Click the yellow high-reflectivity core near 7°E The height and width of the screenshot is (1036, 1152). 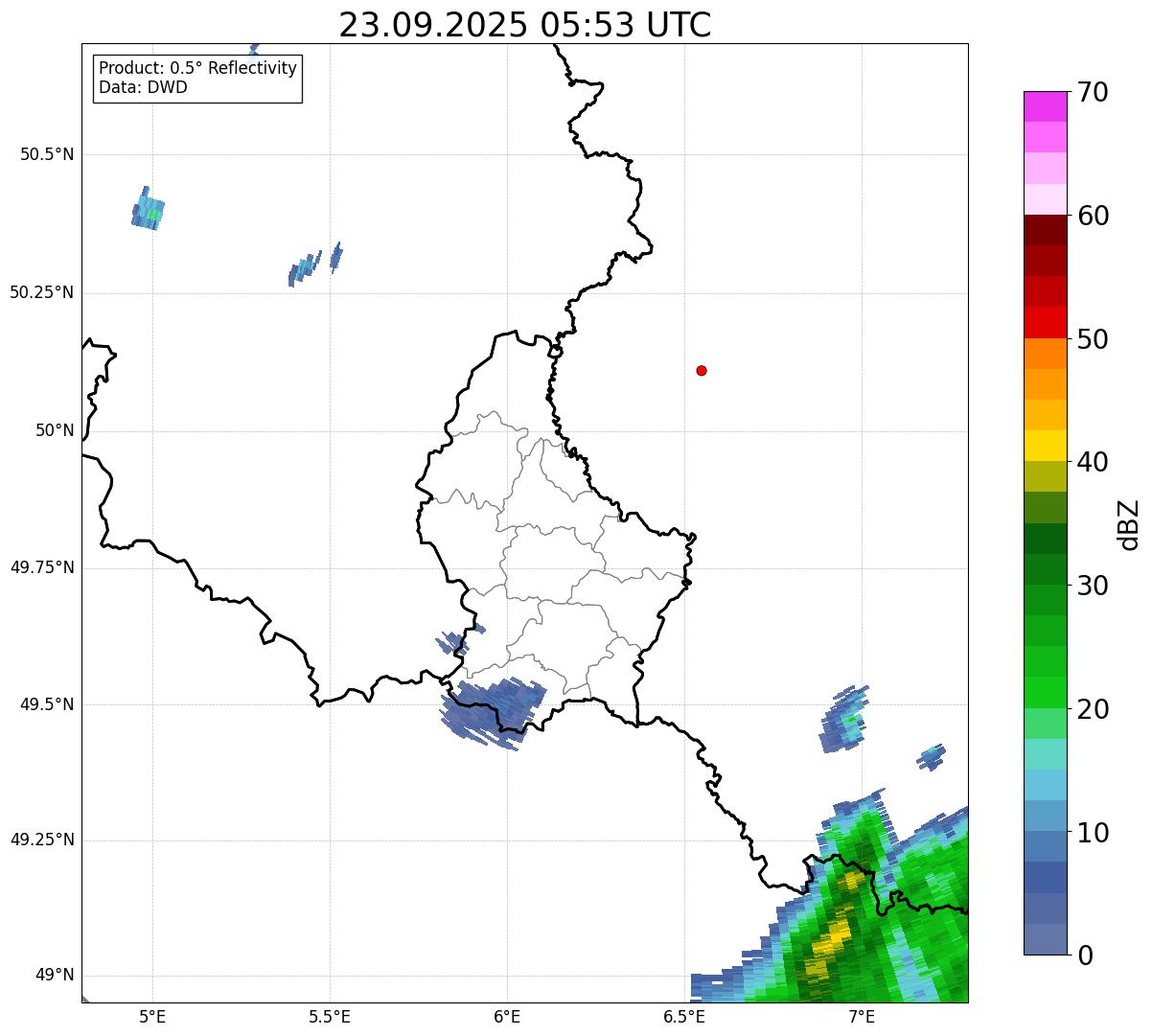[831, 937]
